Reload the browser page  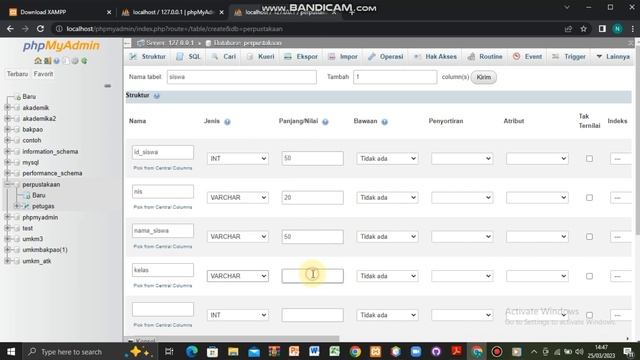coord(40,29)
